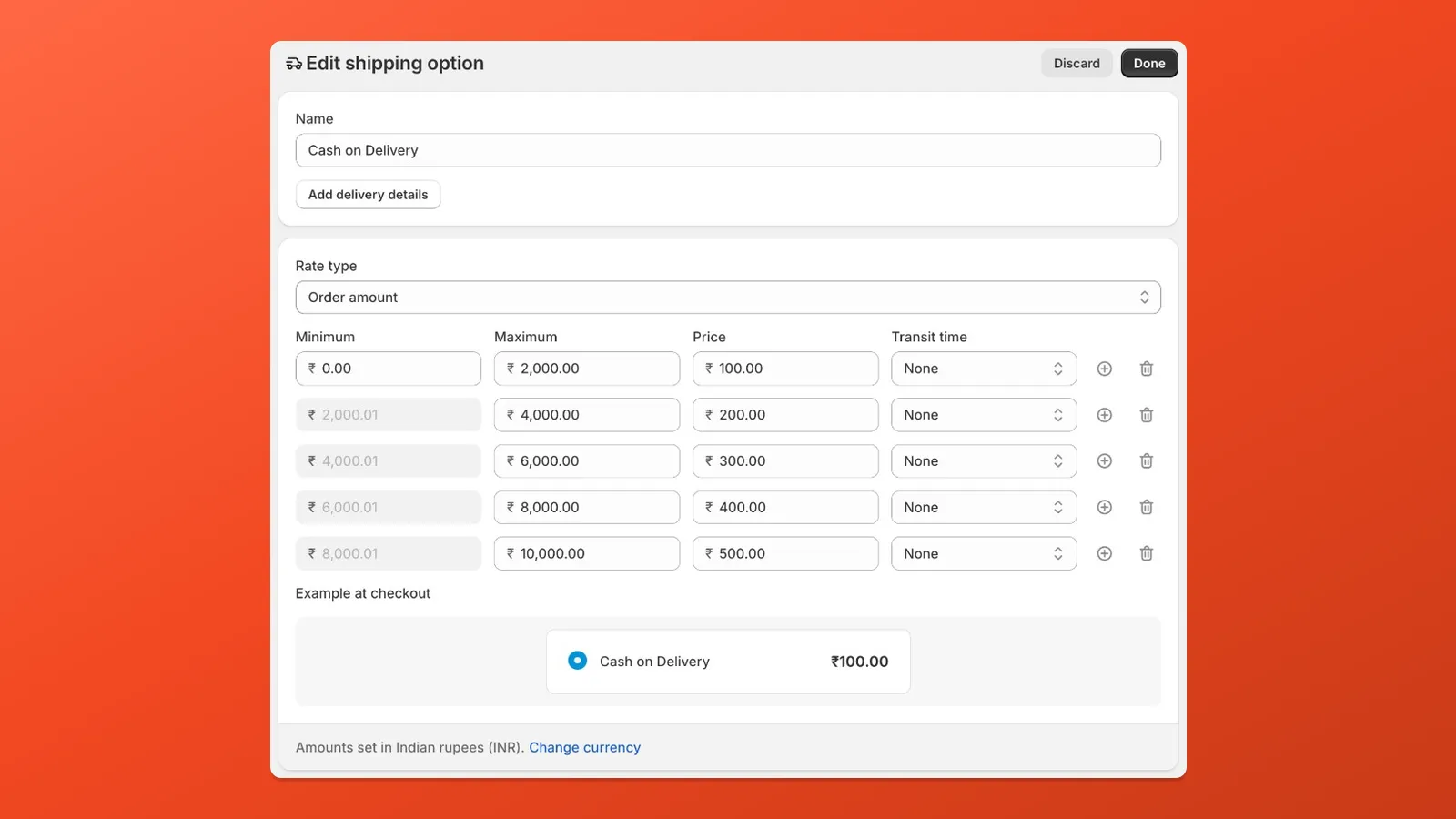Click the Maximum input showing ₹2,000.00
Screen dimensions: 1456x819
click(x=586, y=369)
